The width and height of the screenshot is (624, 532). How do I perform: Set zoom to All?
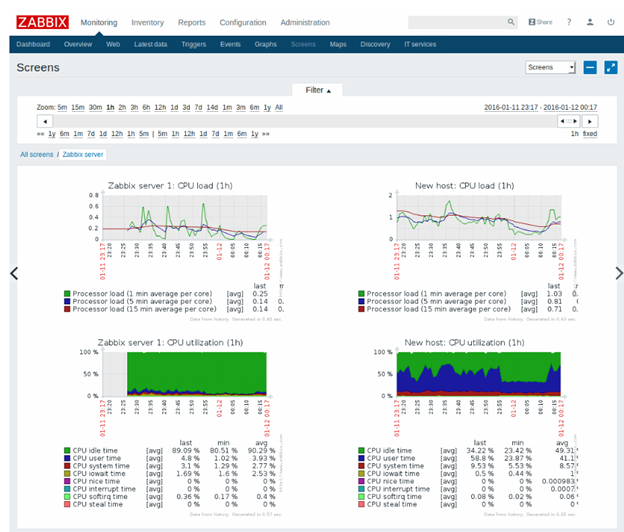(x=279, y=107)
